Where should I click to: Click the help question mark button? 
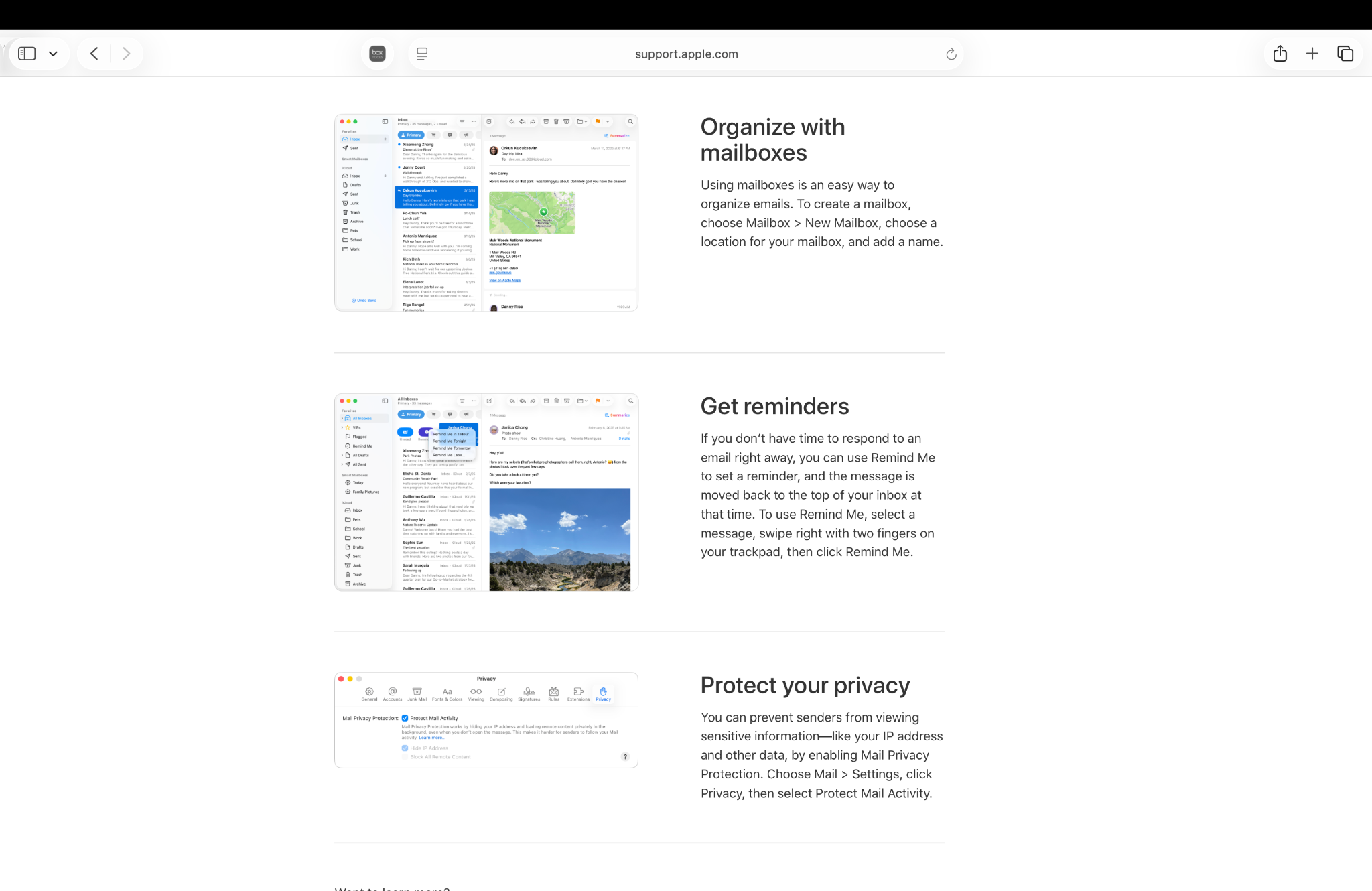[625, 757]
